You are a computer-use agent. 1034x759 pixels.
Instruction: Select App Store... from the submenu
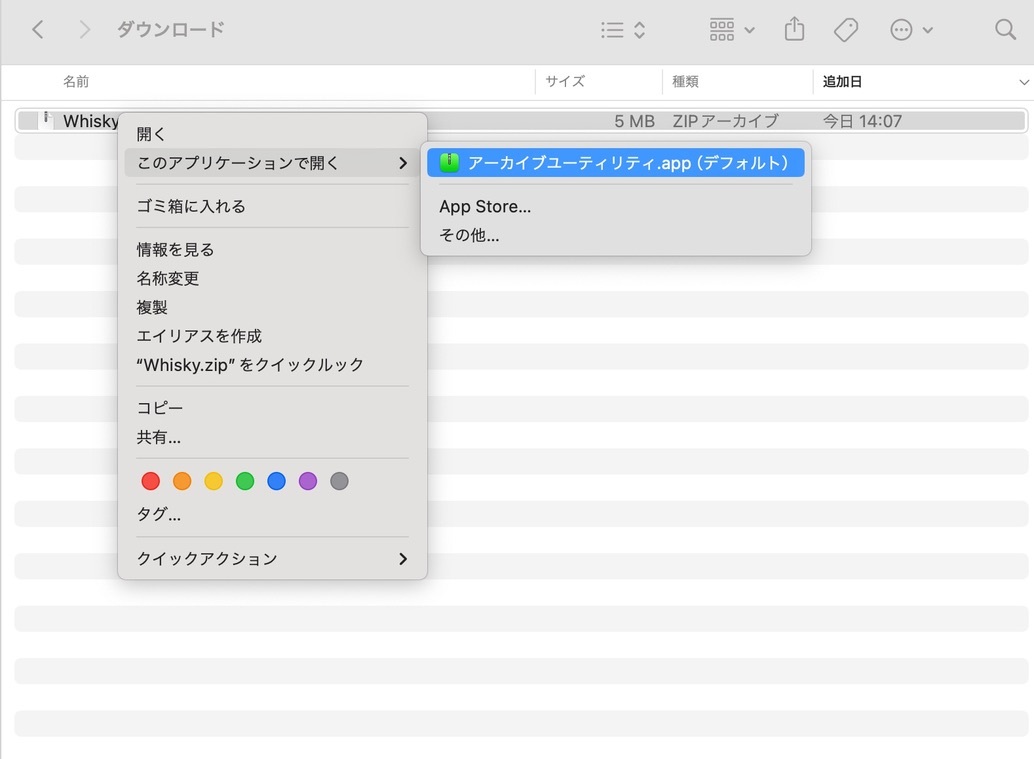click(485, 206)
